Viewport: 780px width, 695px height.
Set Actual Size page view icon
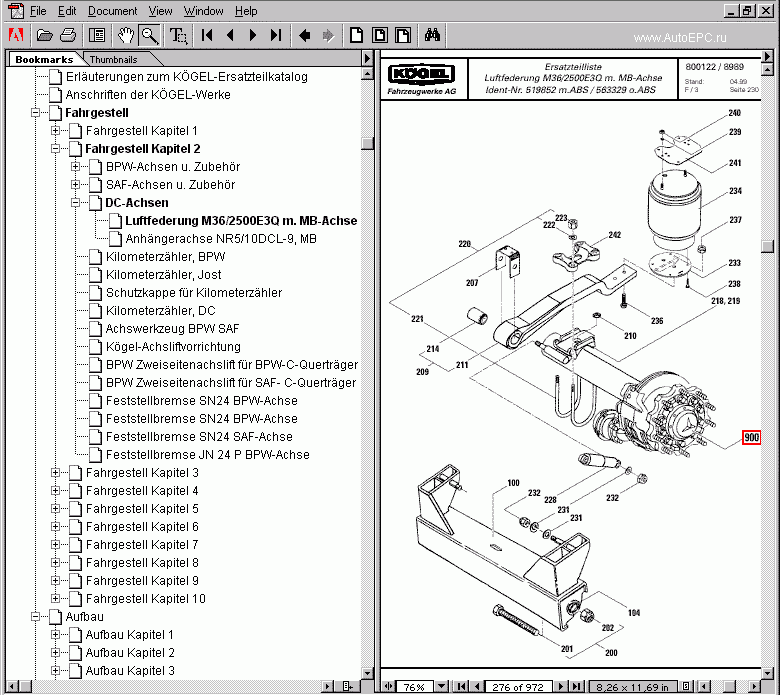pyautogui.click(x=356, y=35)
